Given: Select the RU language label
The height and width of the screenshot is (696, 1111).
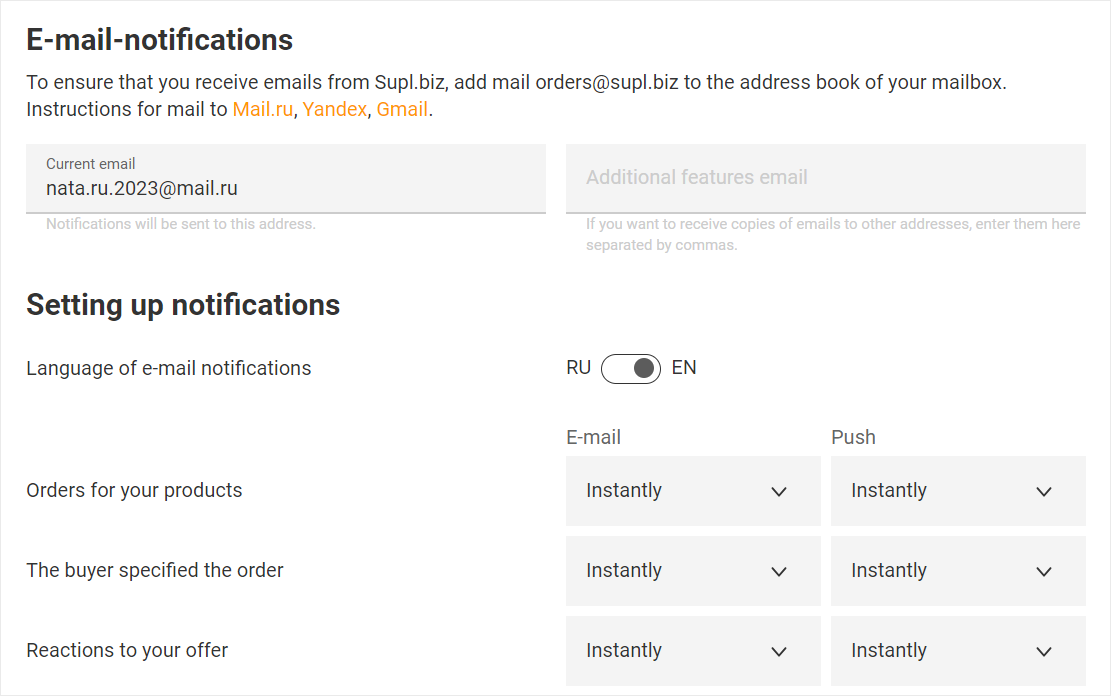Looking at the screenshot, I should tap(578, 368).
